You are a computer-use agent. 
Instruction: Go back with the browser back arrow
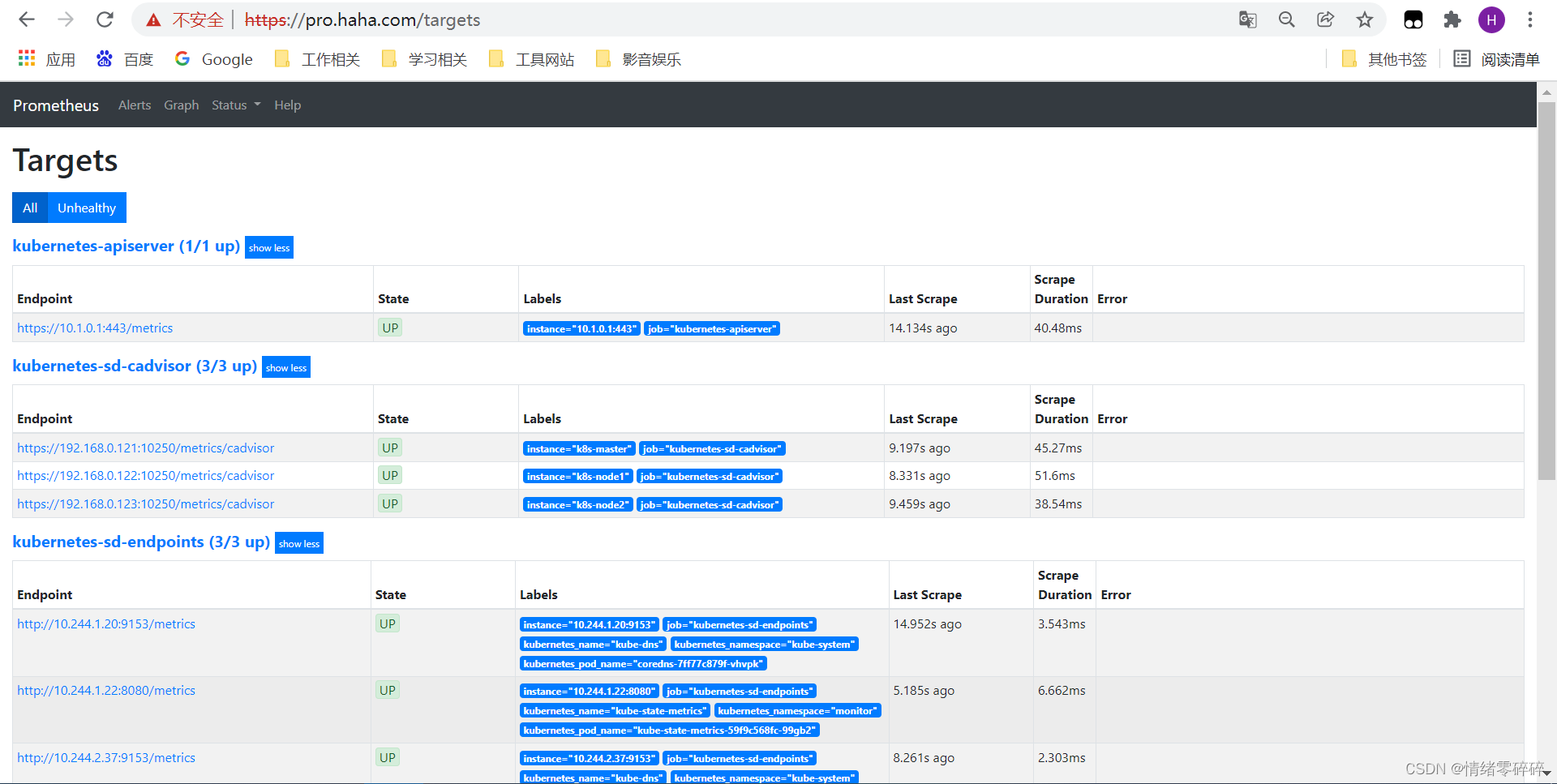point(27,19)
